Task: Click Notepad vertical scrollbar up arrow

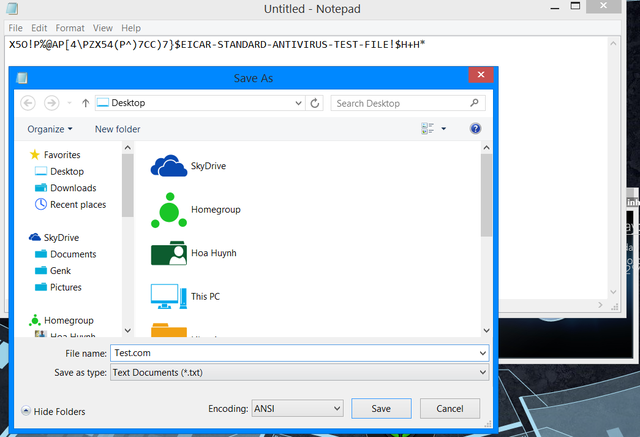Action: click(613, 43)
